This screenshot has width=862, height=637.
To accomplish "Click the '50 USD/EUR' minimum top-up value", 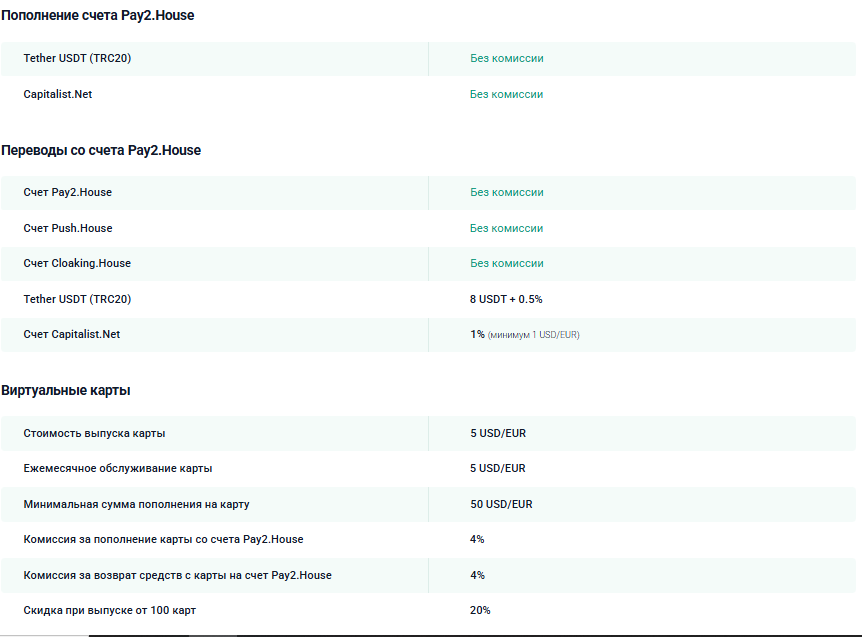I will click(x=501, y=504).
